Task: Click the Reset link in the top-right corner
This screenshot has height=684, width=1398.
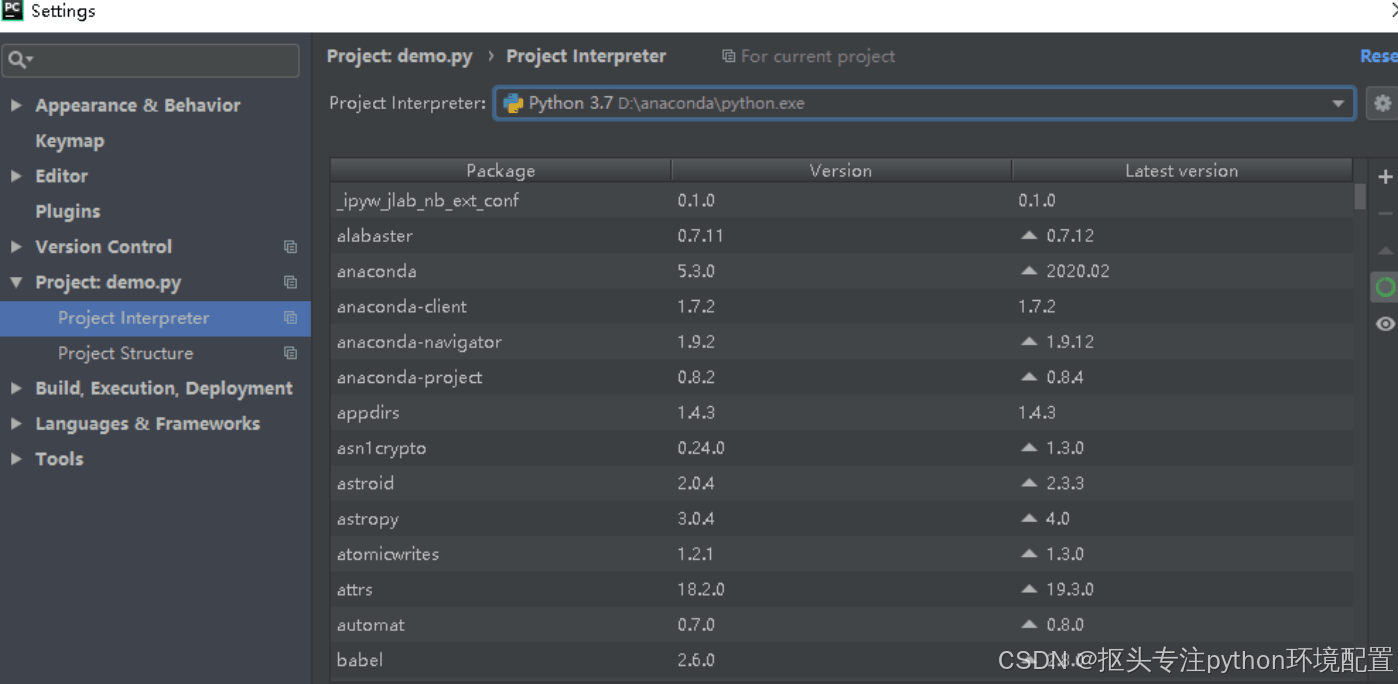Action: point(1379,57)
